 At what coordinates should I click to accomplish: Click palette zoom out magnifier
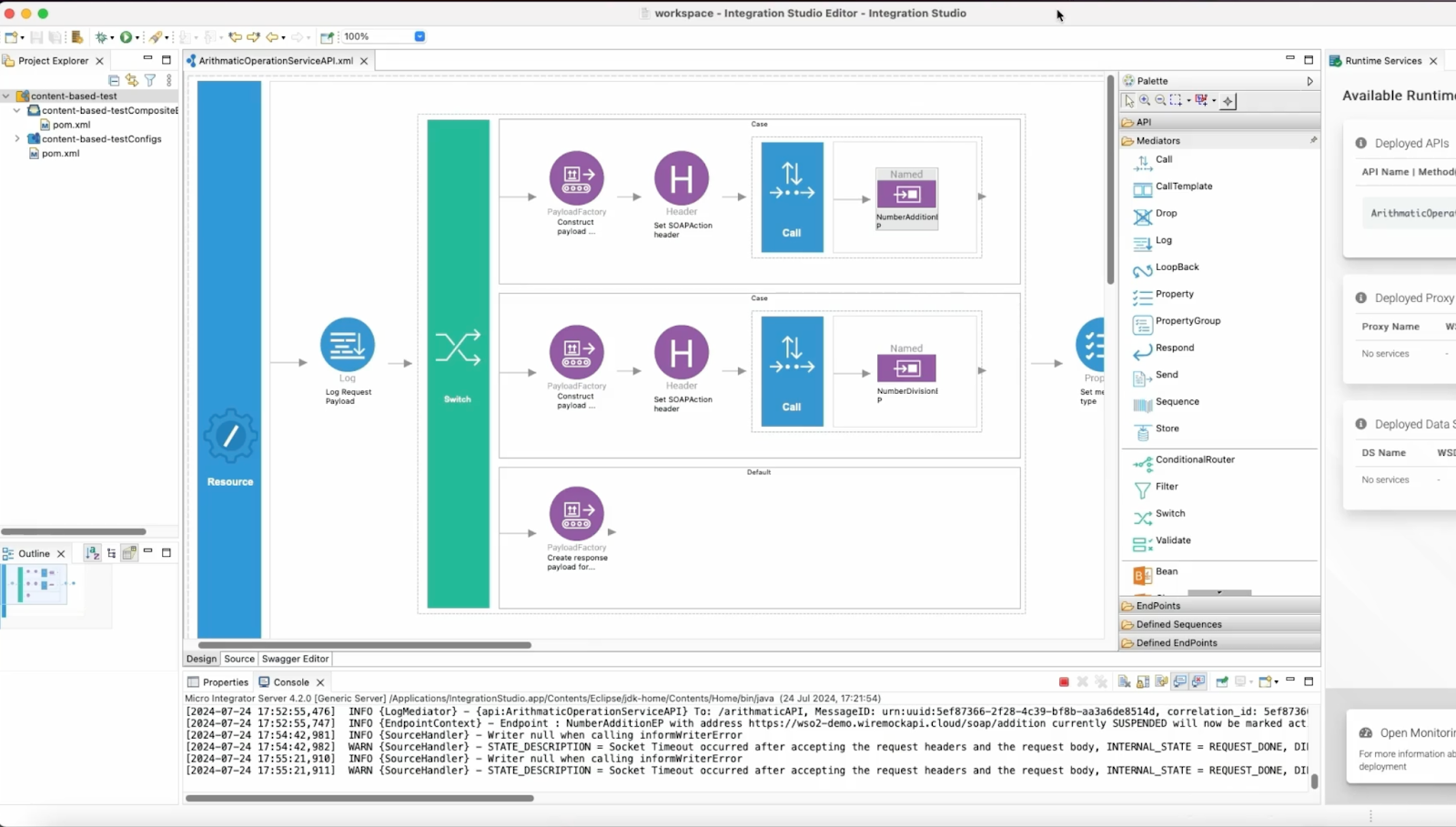point(1160,101)
